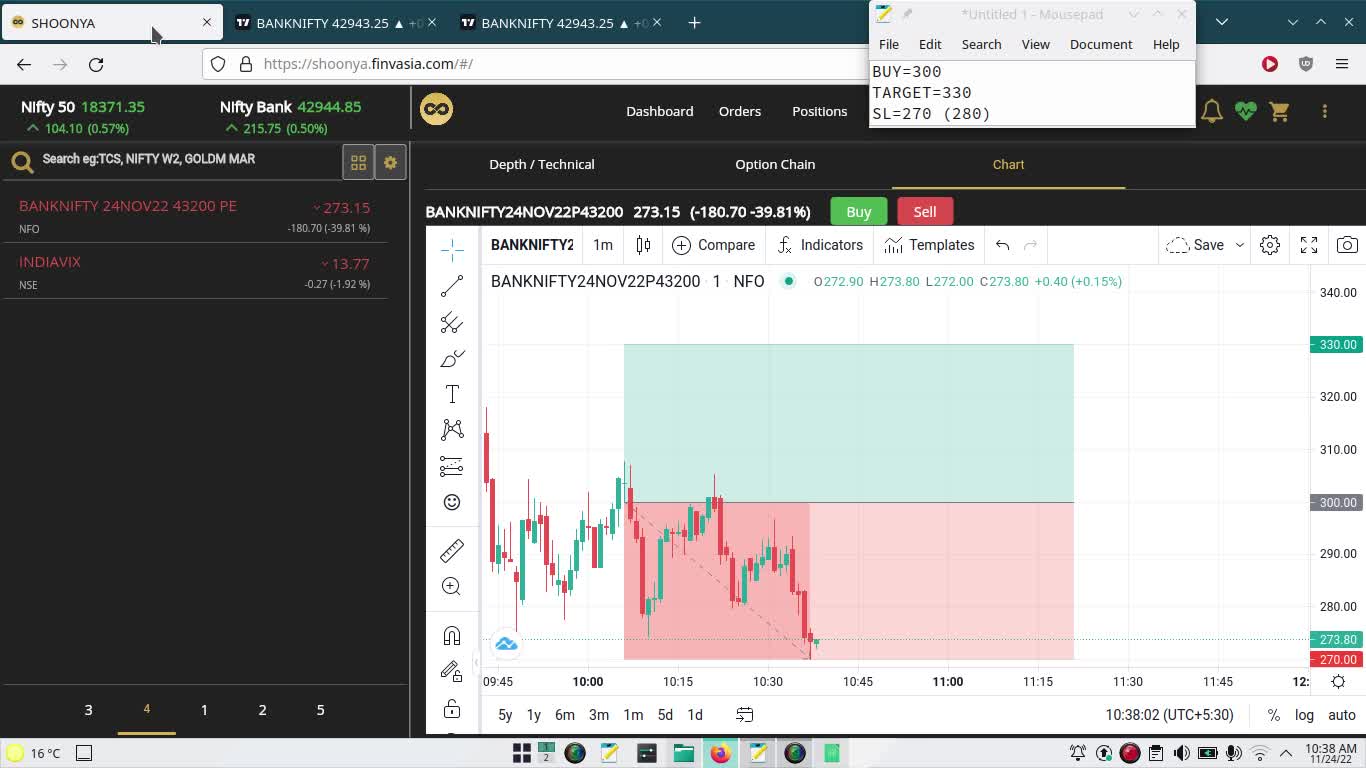
Task: Select BANKNIFTY 24NOV22 43200 PE watchlist row
Action: tap(195, 216)
